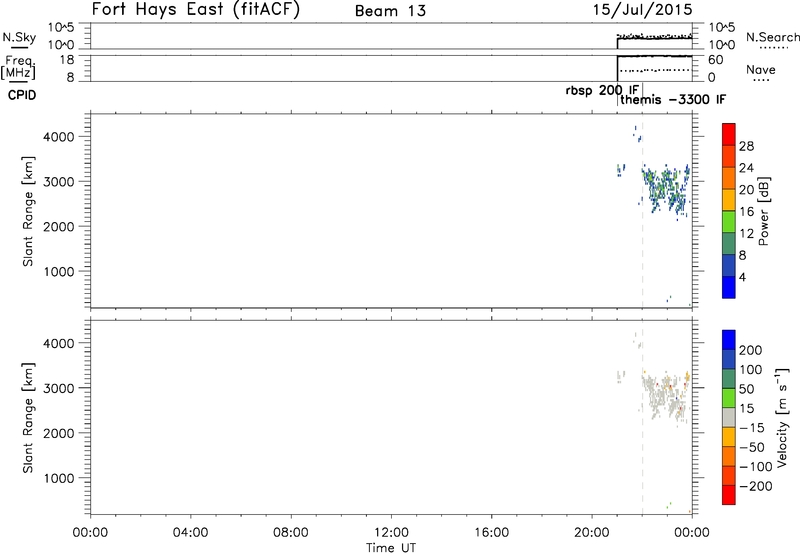Image resolution: width=800 pixels, height=554 pixels.
Task: Click the '08:00' time tick label
Action: pos(291,533)
